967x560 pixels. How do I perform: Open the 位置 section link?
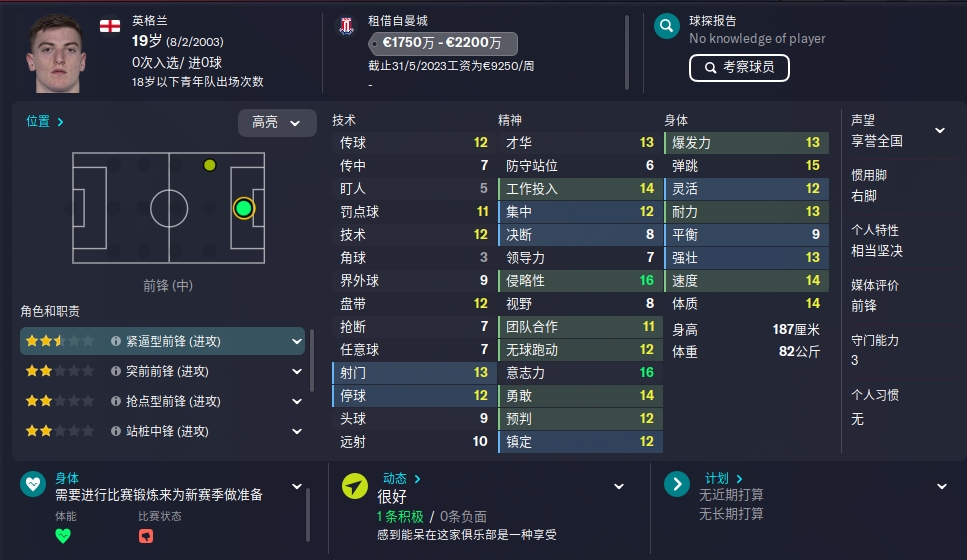tap(44, 121)
